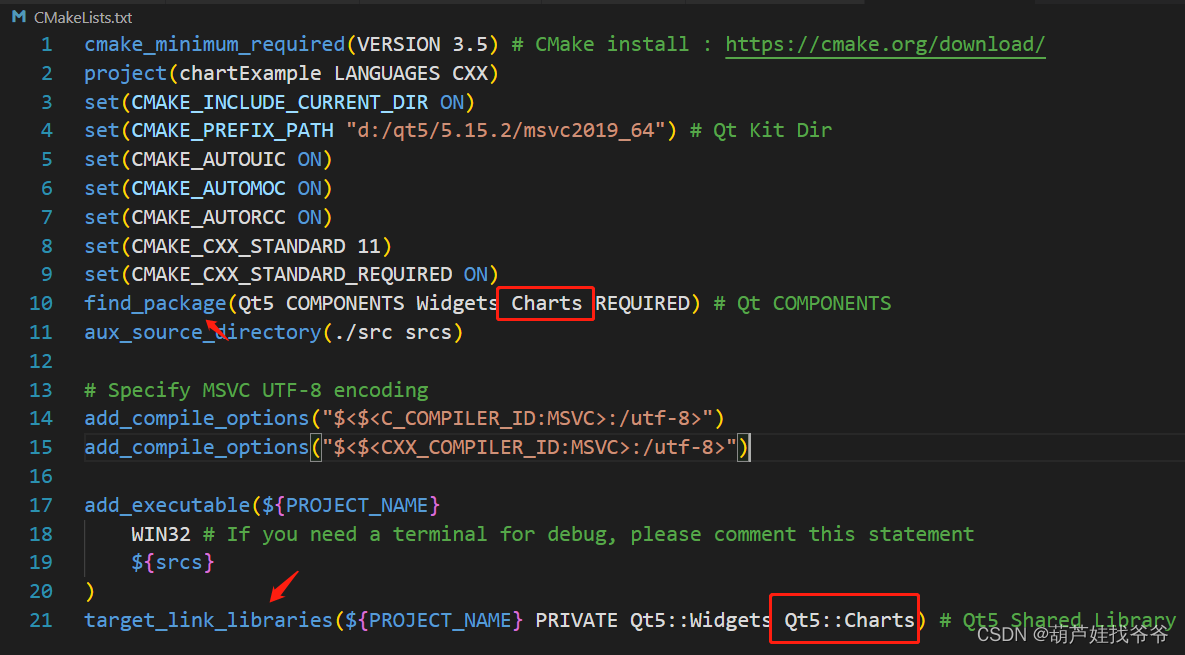Click the highlighted Charts component on line 10
Image resolution: width=1185 pixels, height=655 pixels.
coord(545,303)
